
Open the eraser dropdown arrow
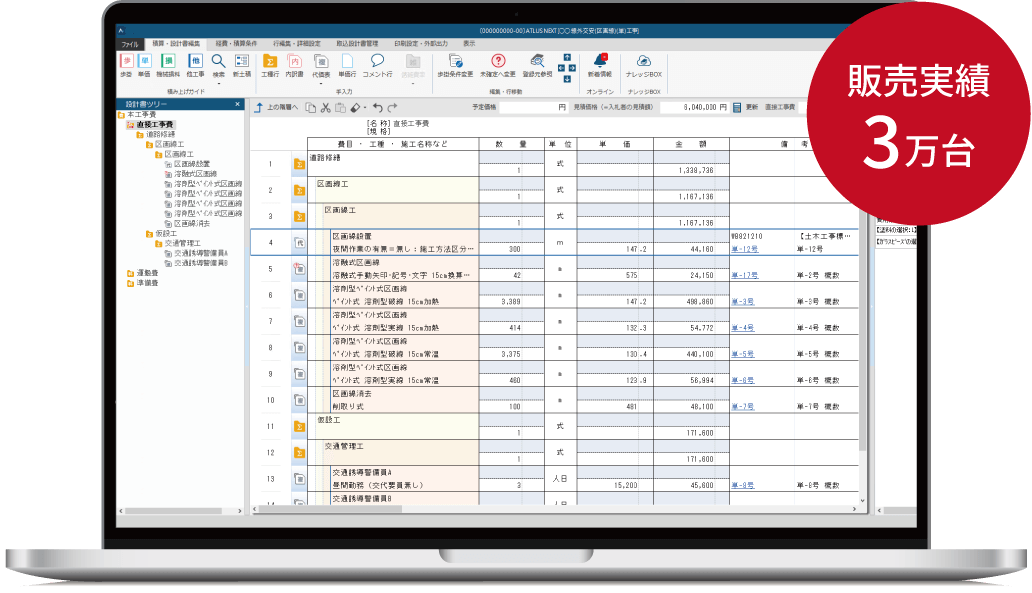365,108
